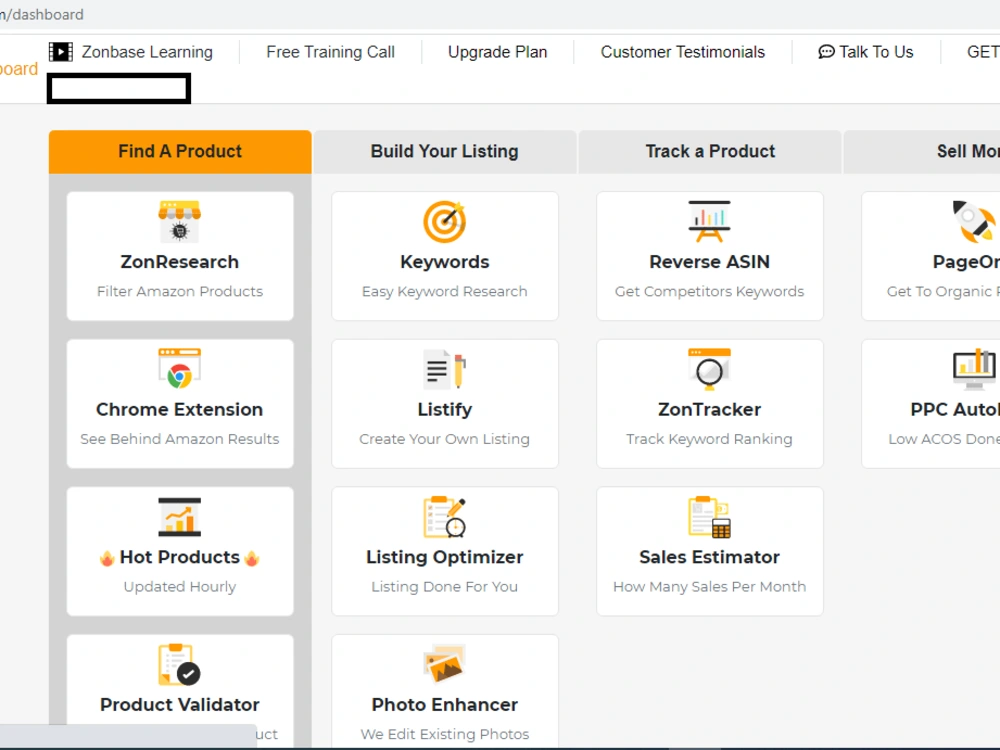Open the ZonTracker title link

(709, 409)
